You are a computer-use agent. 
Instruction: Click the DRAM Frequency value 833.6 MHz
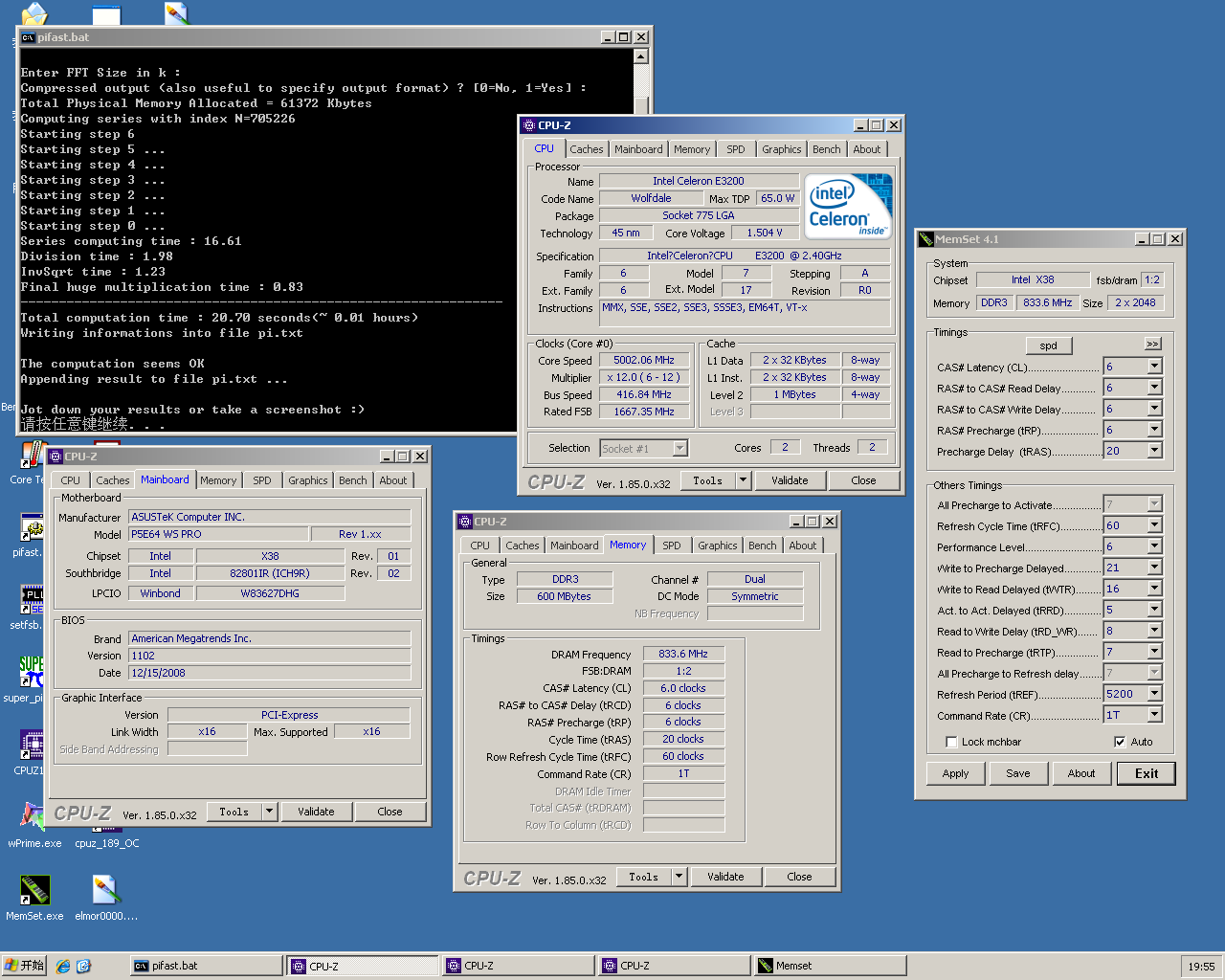[x=683, y=654]
